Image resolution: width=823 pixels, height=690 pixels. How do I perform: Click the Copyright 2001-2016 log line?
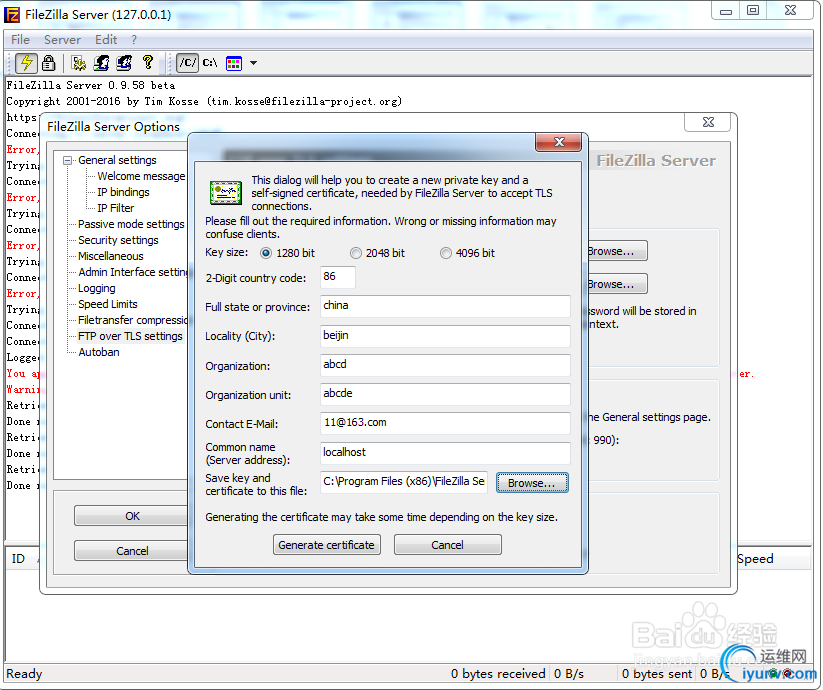pyautogui.click(x=204, y=101)
